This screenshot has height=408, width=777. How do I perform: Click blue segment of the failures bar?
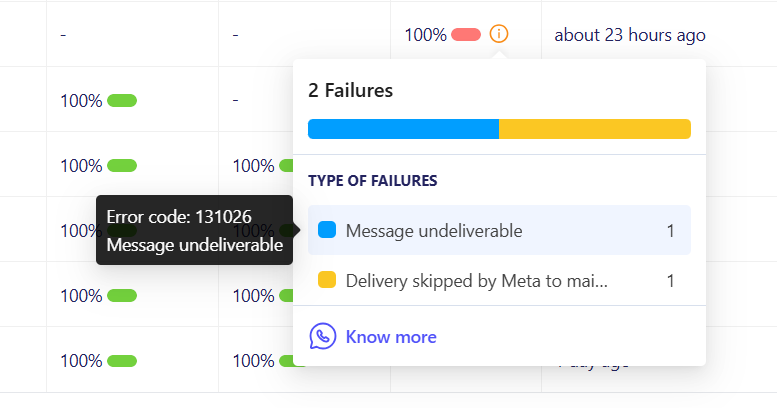click(x=403, y=129)
